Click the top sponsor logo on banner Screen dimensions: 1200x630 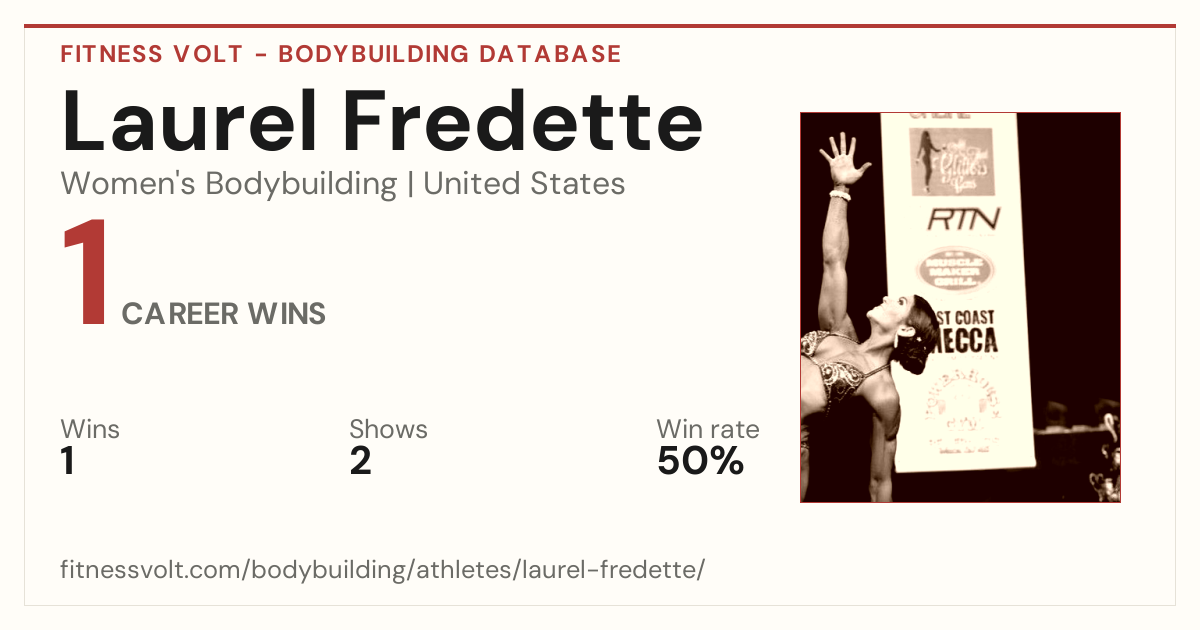(x=952, y=161)
